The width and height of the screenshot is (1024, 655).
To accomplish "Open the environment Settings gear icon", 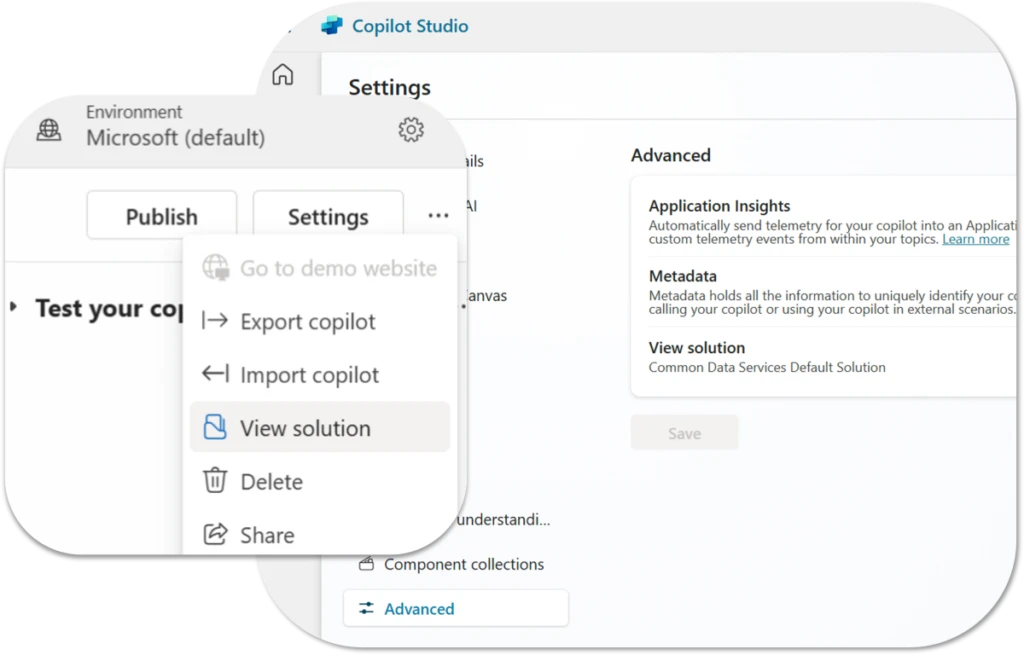I will pos(410,130).
